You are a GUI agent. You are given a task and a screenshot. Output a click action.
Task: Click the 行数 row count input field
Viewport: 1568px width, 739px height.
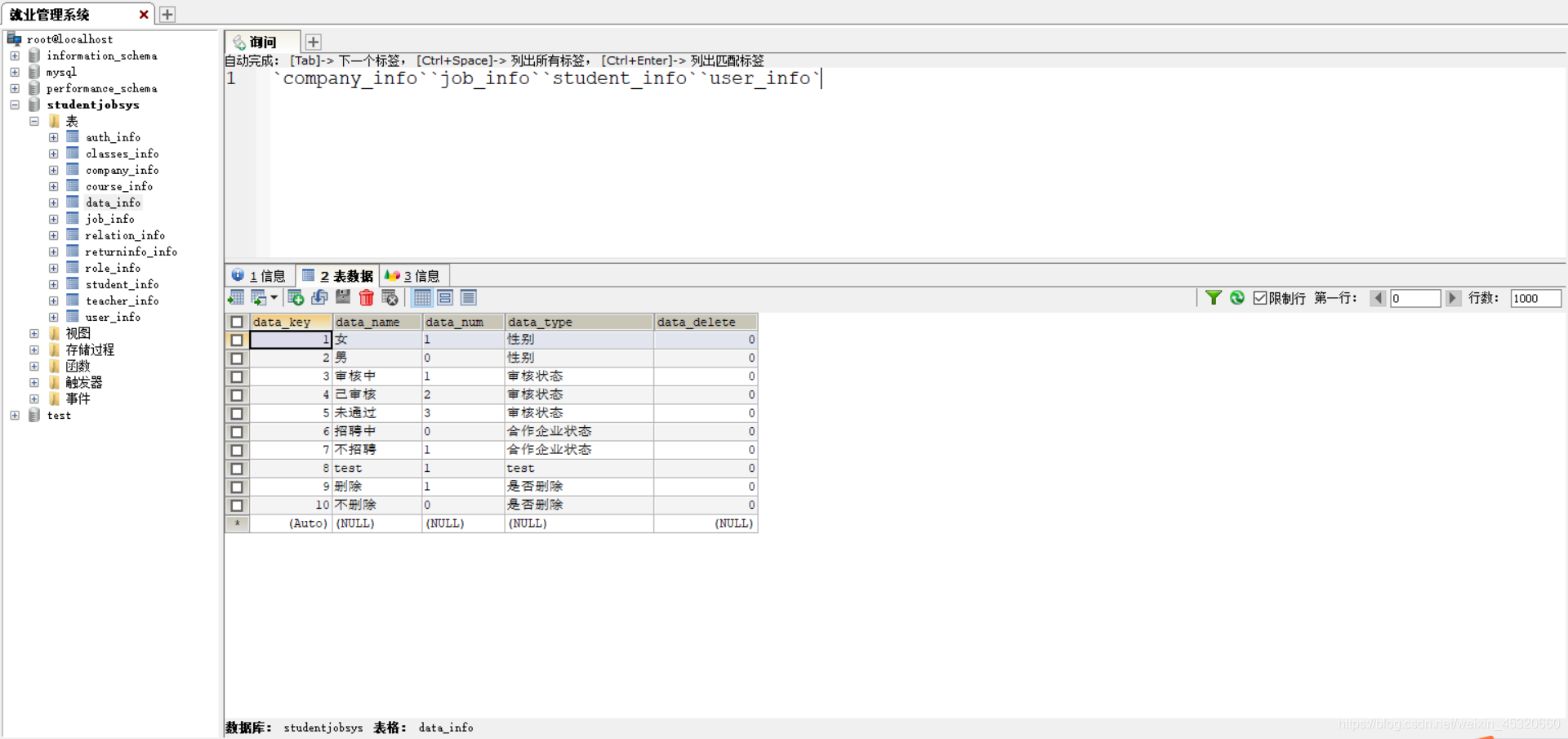pos(1535,298)
